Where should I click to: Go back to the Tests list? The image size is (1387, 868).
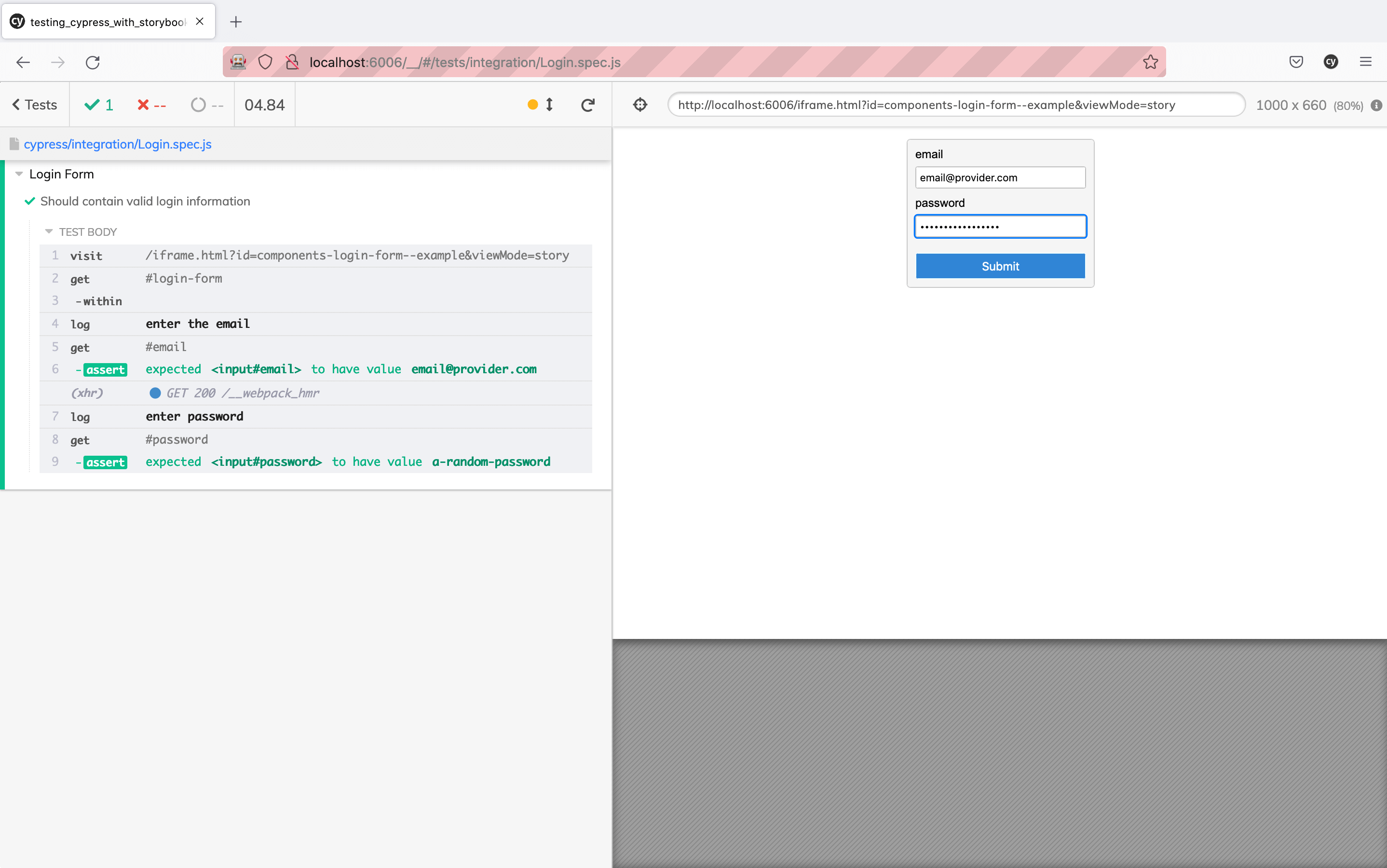[x=34, y=105]
